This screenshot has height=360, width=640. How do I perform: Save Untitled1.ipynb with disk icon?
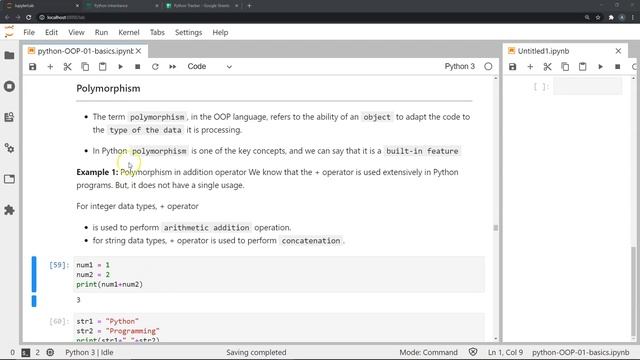[513, 67]
